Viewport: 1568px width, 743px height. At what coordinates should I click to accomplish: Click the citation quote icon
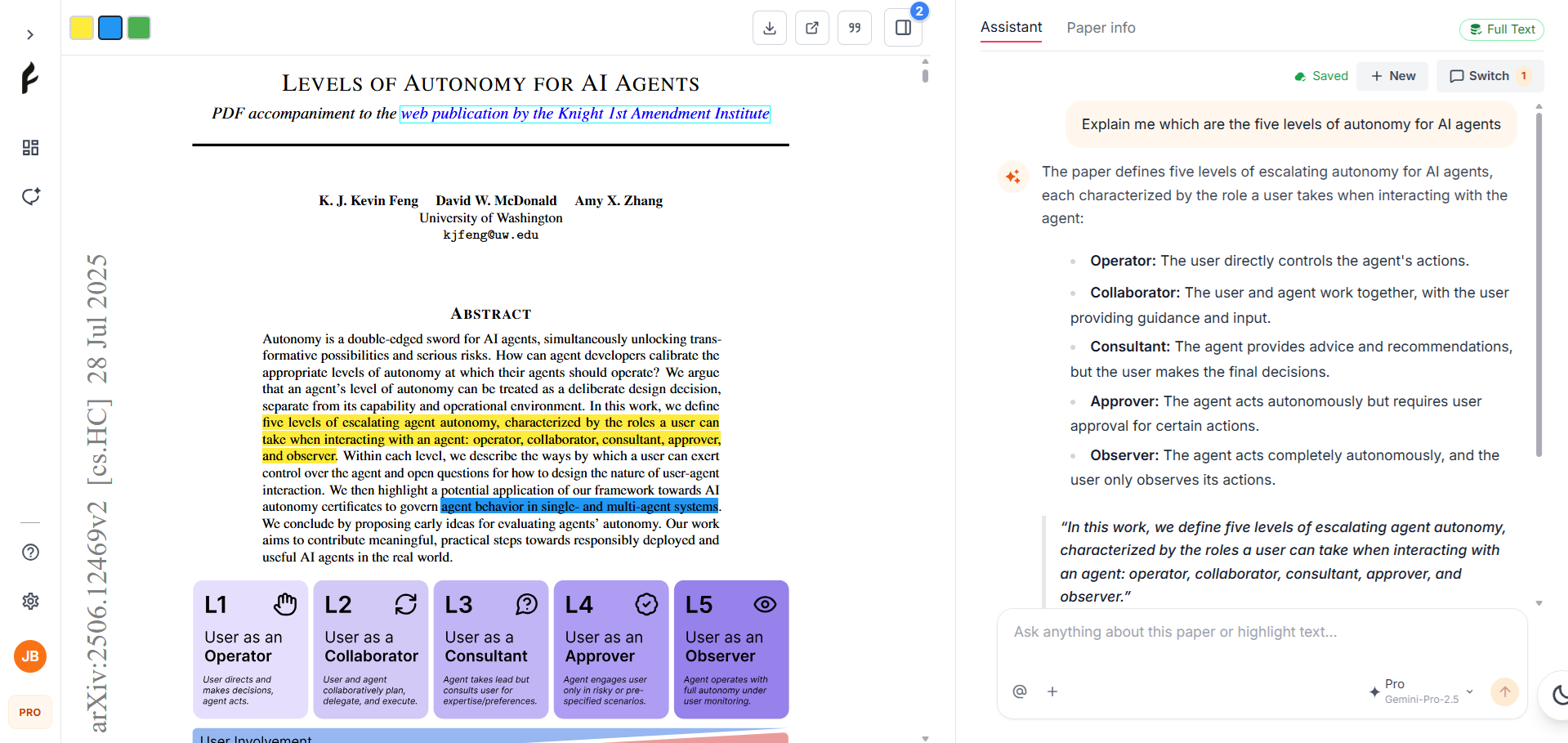coord(854,27)
